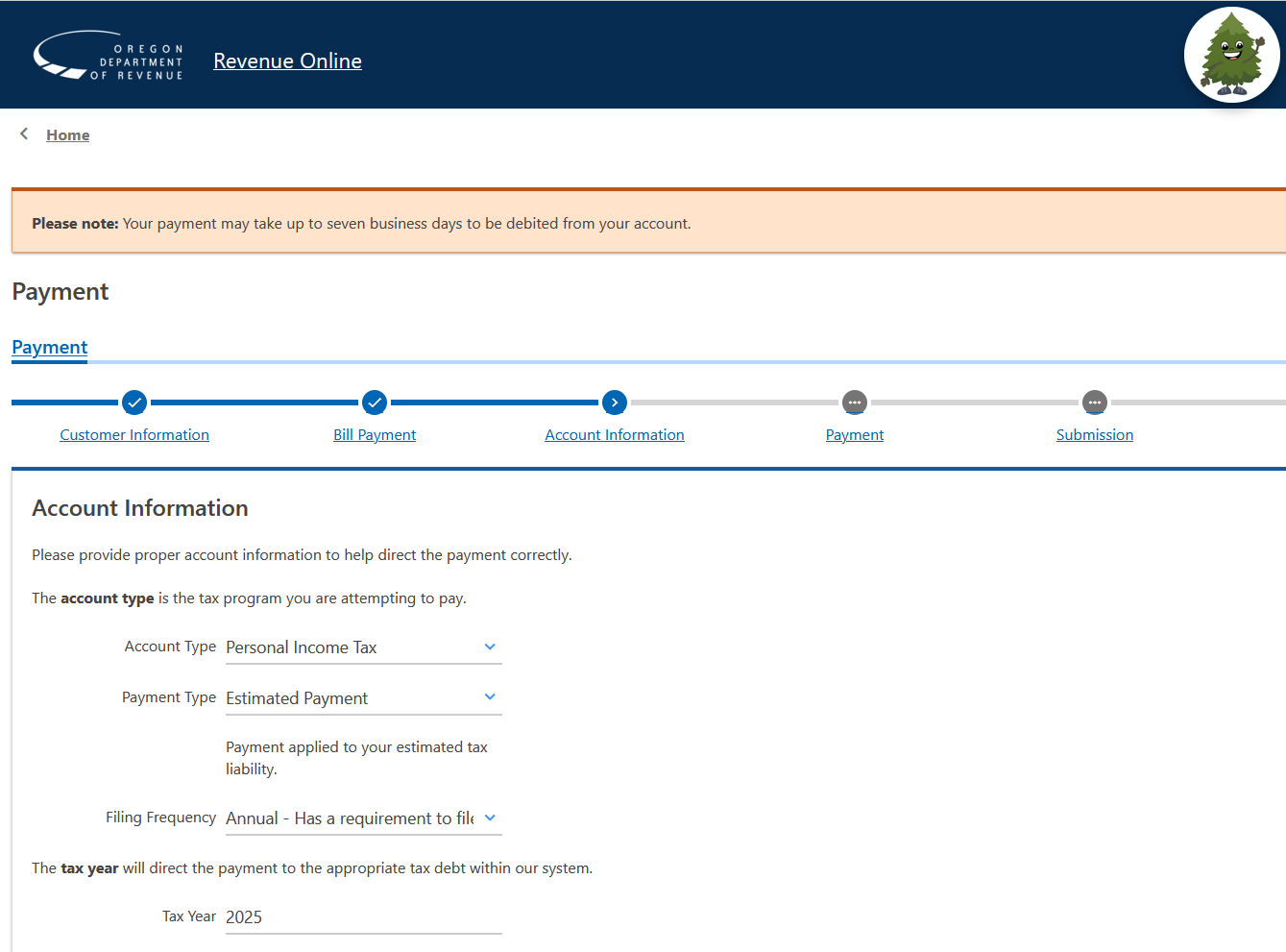Open the Payment Type dropdown
This screenshot has height=952, width=1286.
(490, 696)
